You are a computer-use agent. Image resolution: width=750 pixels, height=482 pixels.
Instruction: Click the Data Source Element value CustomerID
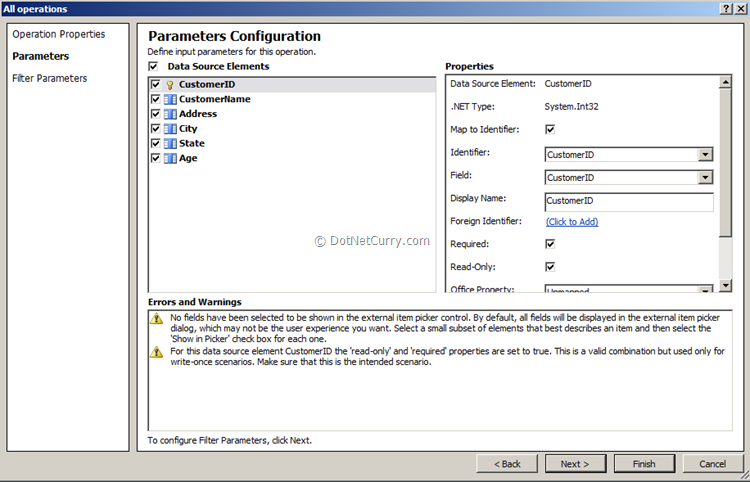568,84
